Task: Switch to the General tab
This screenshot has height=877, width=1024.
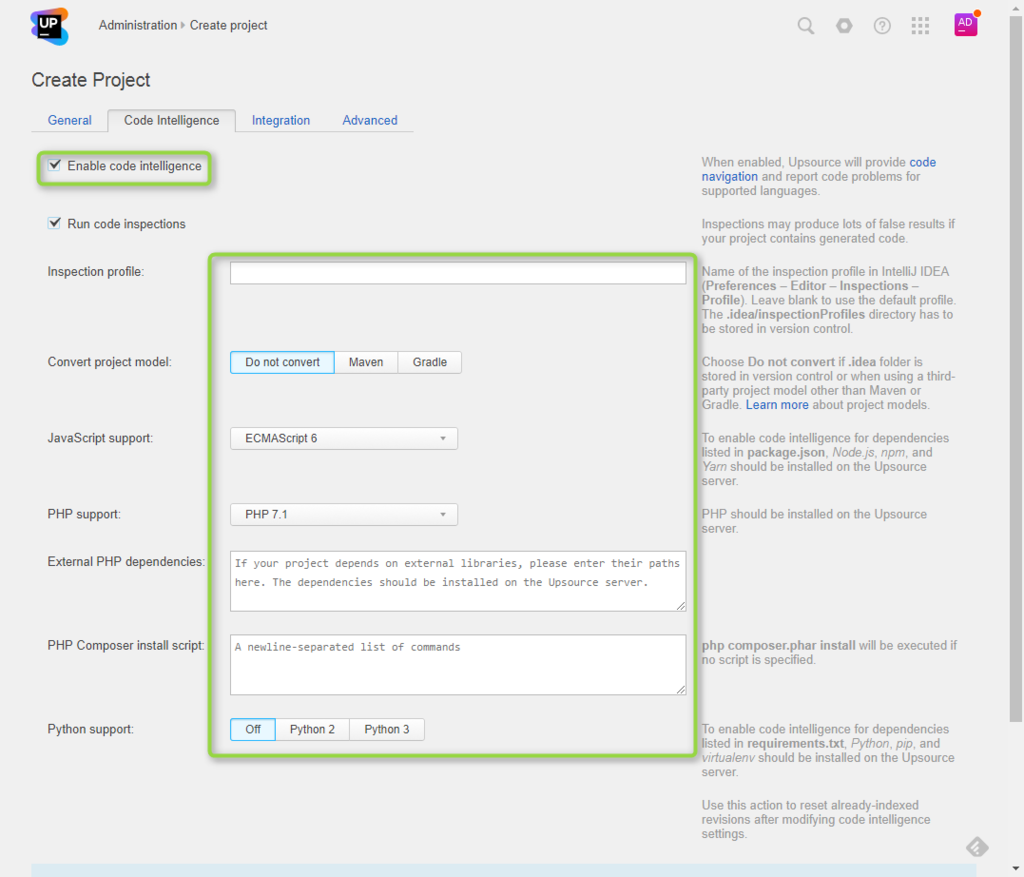Action: [x=69, y=120]
